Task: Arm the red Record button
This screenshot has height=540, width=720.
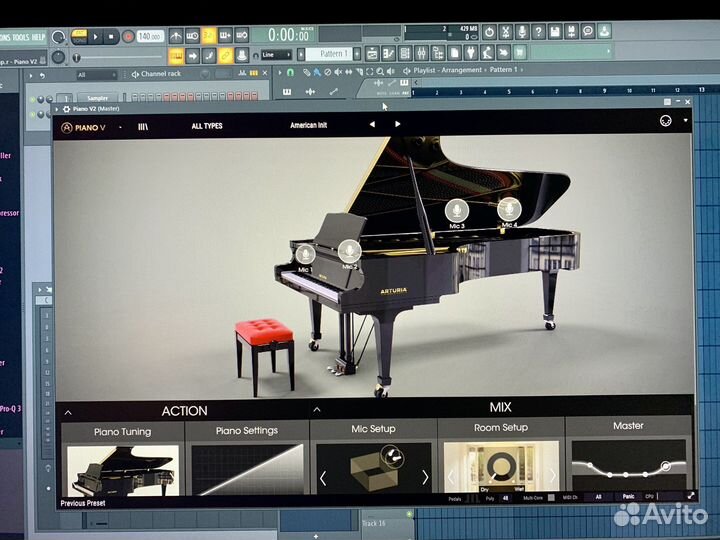Action: pos(128,37)
